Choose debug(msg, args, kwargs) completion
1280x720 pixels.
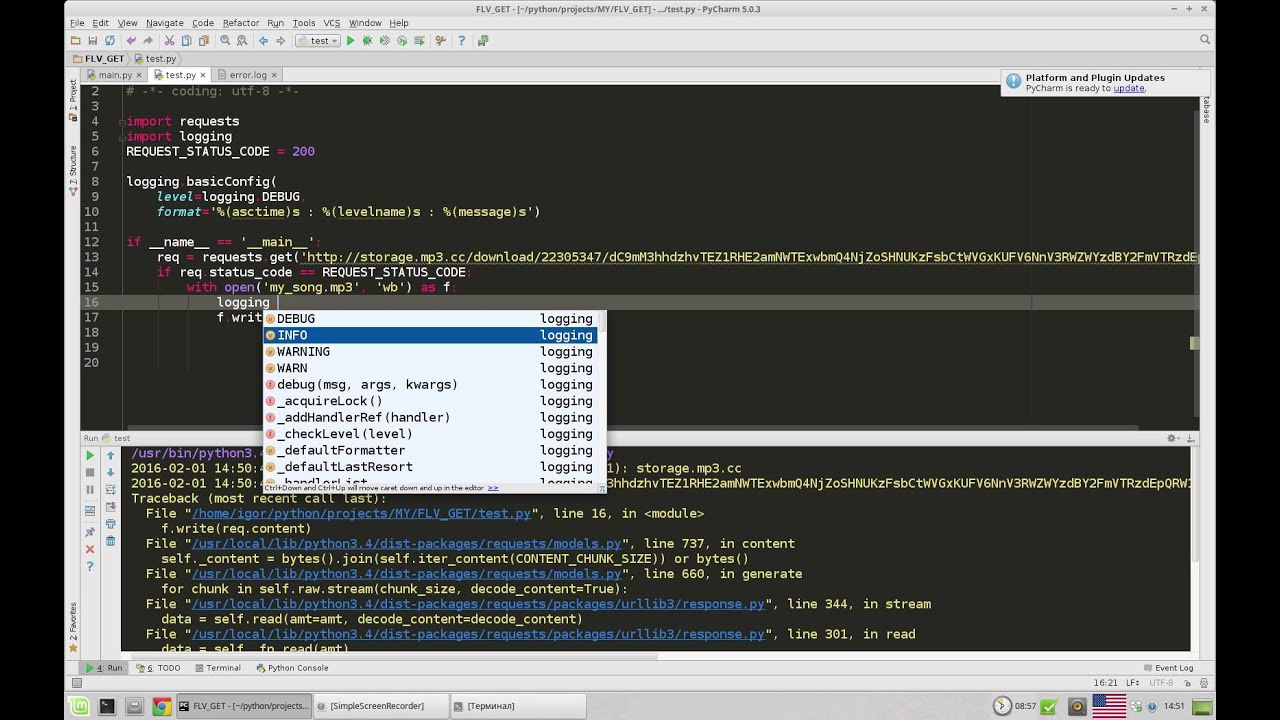coord(430,385)
